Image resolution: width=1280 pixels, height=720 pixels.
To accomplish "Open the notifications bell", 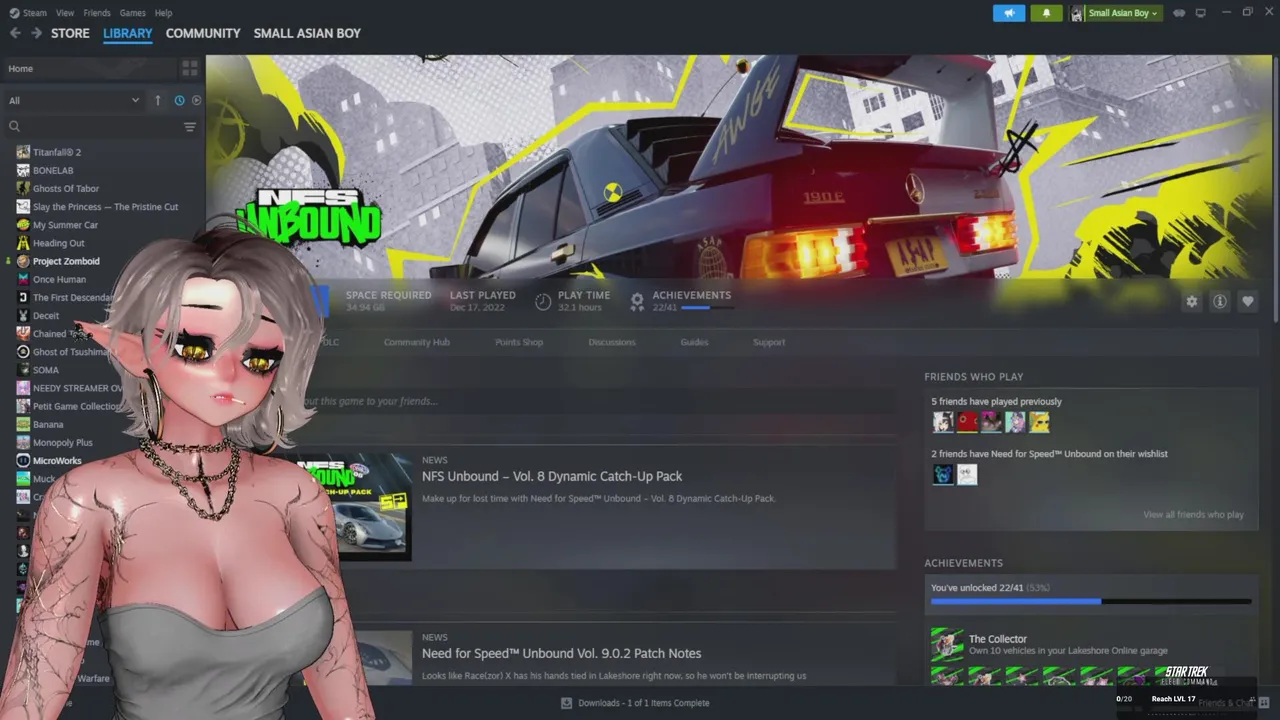I will (1046, 13).
